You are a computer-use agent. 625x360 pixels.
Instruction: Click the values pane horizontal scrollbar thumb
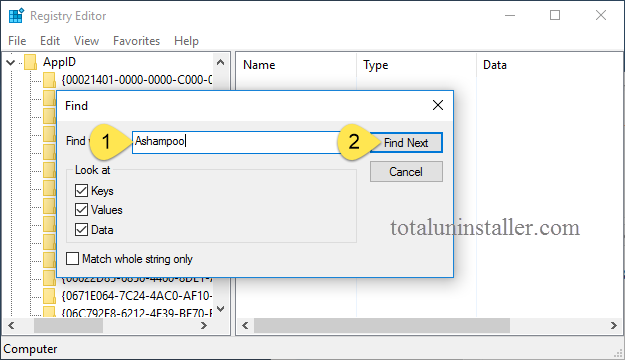click(382, 325)
